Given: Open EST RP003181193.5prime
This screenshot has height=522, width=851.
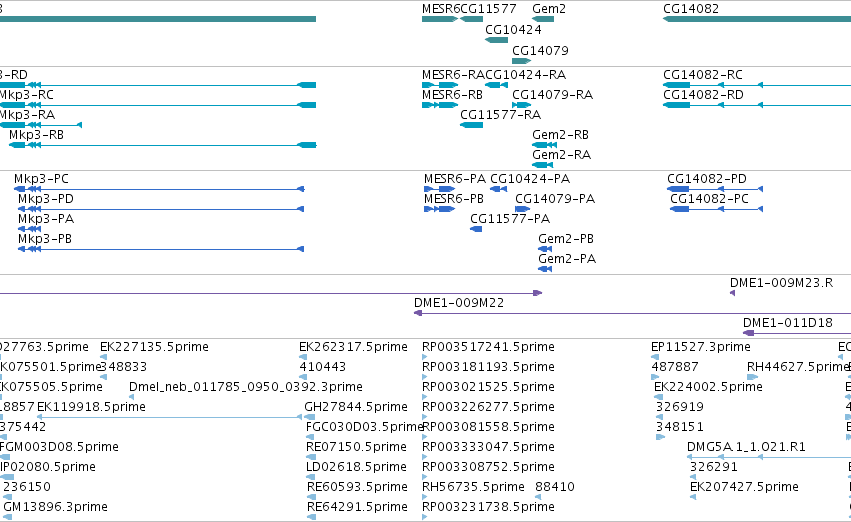Looking at the screenshot, I should (488, 367).
